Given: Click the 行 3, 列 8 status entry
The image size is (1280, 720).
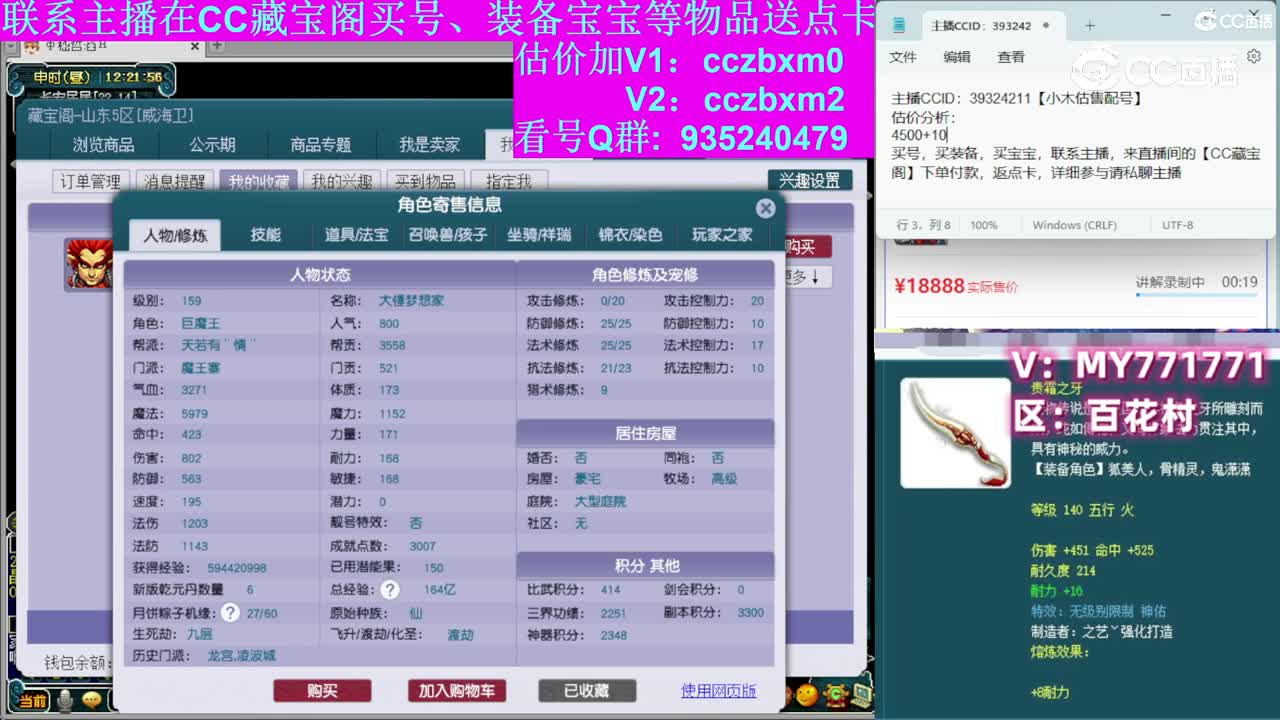Looking at the screenshot, I should pyautogui.click(x=924, y=225).
